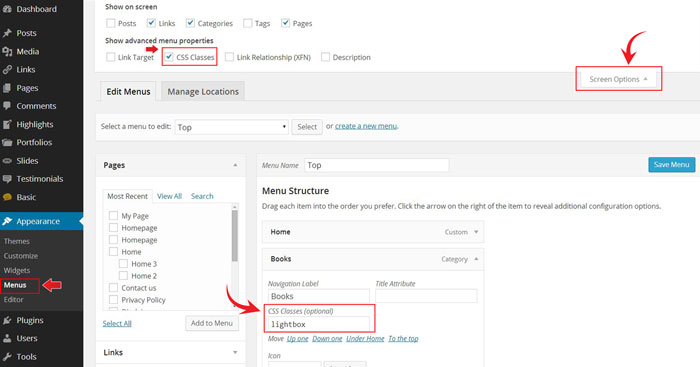Open the Most Recent pages tab
Viewport: 700px width, 367px height.
127,196
